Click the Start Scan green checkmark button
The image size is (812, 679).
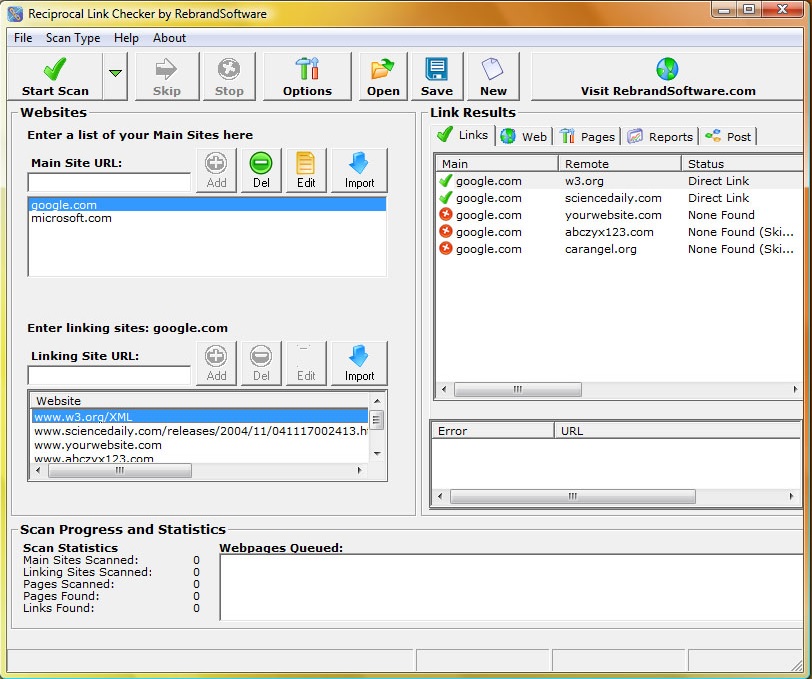coord(55,77)
